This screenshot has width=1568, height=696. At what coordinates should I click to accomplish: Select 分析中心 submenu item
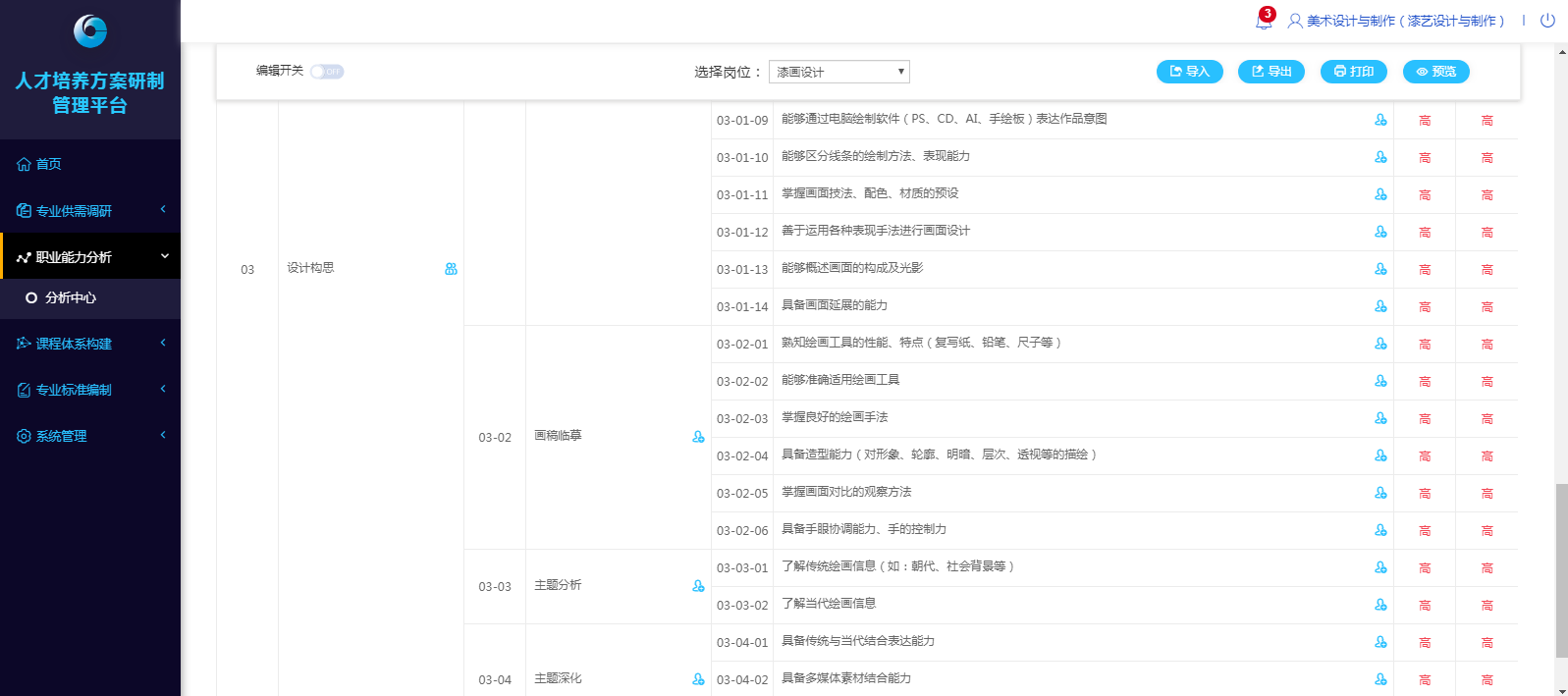(71, 297)
